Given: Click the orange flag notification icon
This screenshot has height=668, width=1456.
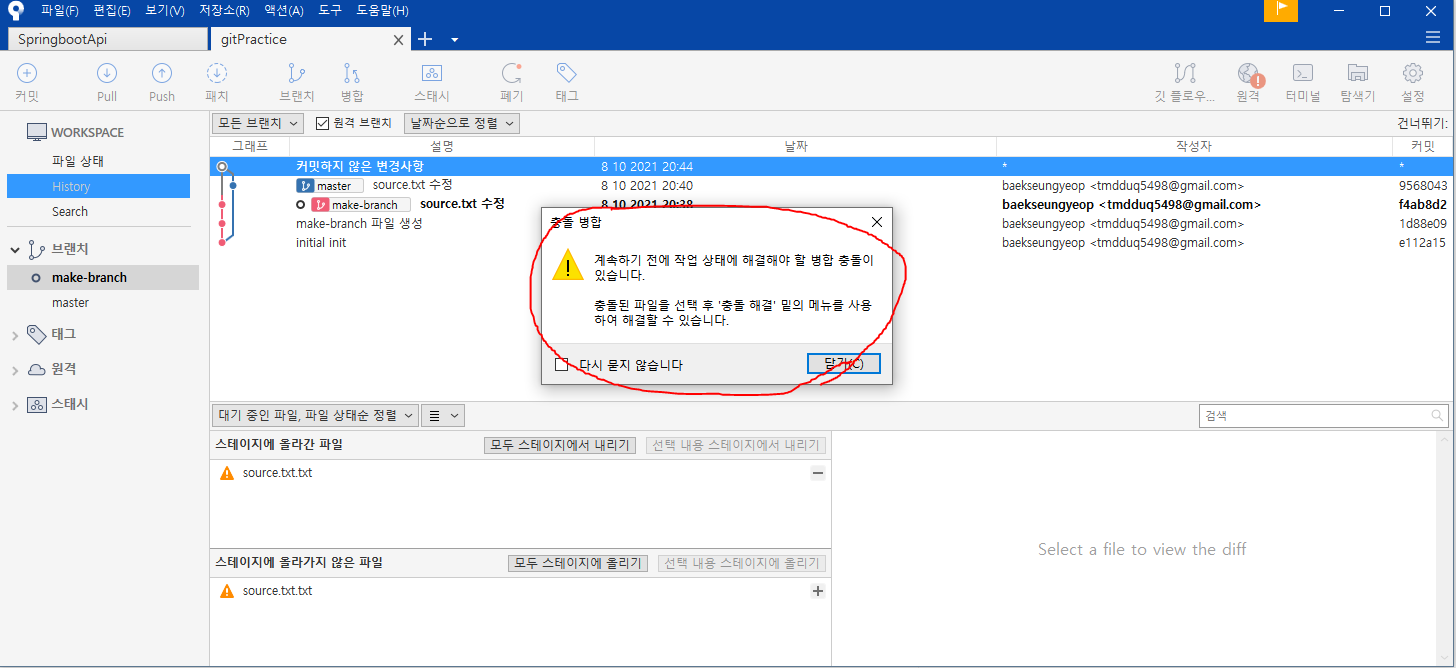Looking at the screenshot, I should click(1281, 10).
